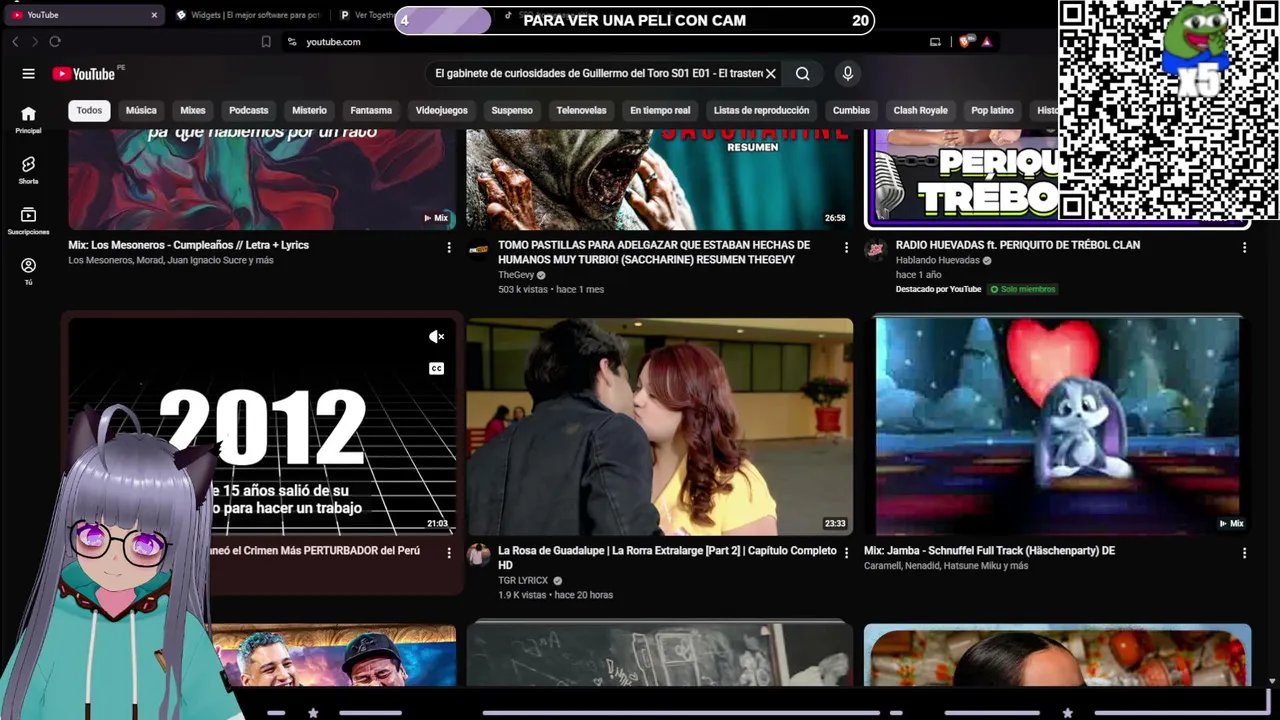Filter by the Fantasma chip
The width and height of the screenshot is (1280, 720).
pos(371,110)
